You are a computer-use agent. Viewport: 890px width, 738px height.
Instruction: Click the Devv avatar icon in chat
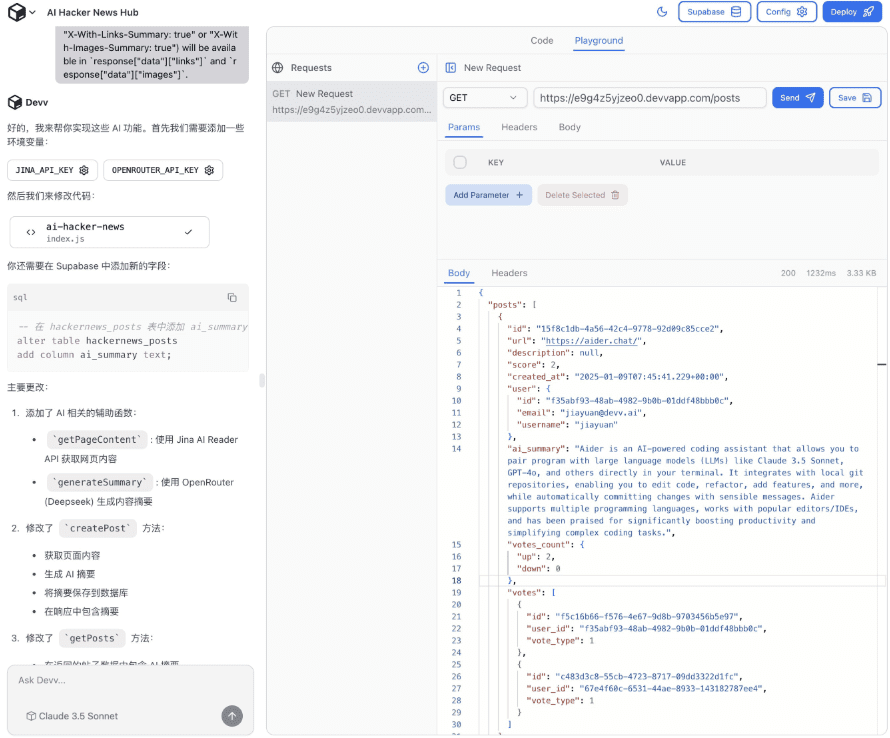pos(15,102)
